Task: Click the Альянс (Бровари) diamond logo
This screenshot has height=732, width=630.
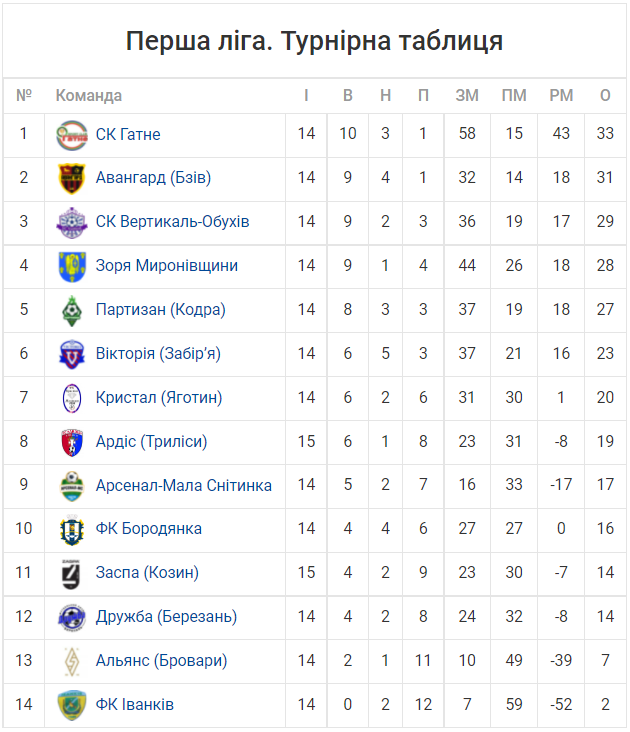Action: coord(72,662)
